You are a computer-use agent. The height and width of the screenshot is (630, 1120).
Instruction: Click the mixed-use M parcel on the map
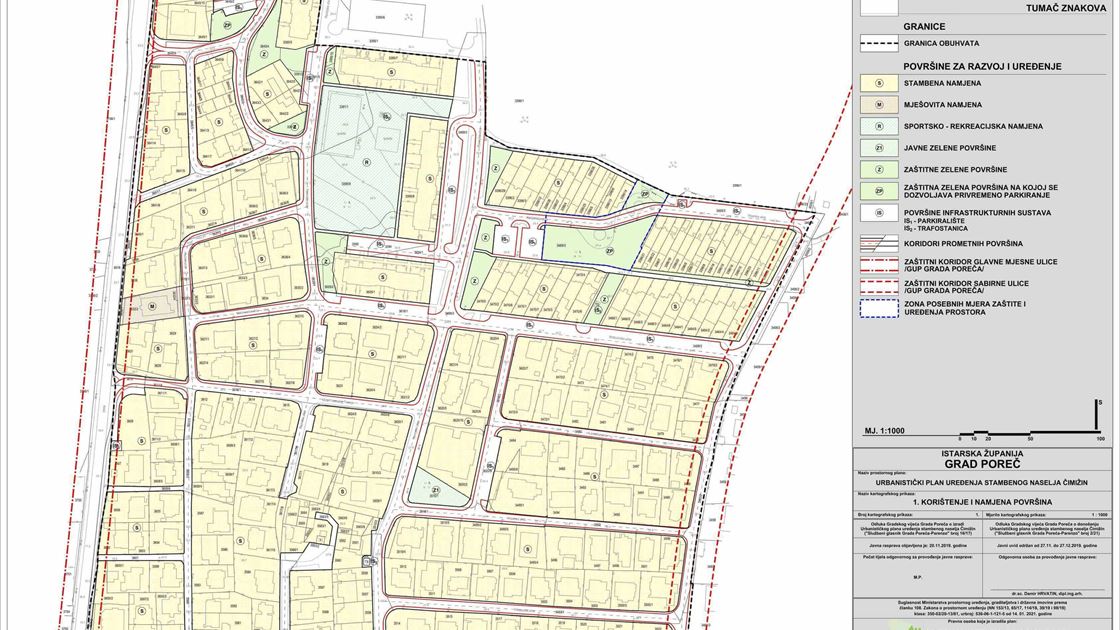point(152,306)
